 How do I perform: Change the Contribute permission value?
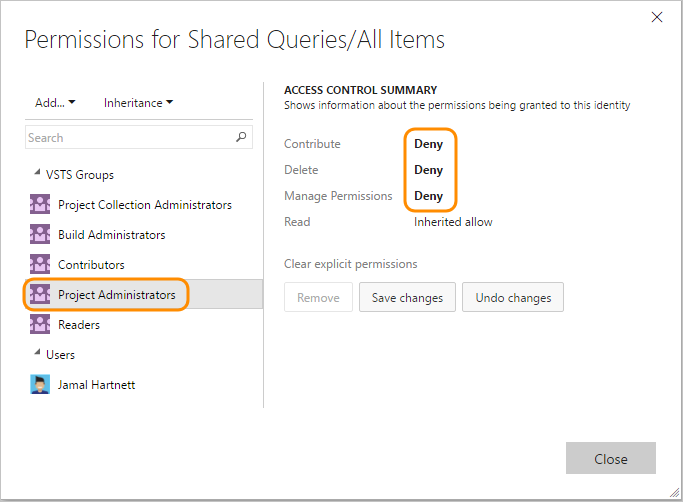click(x=429, y=144)
